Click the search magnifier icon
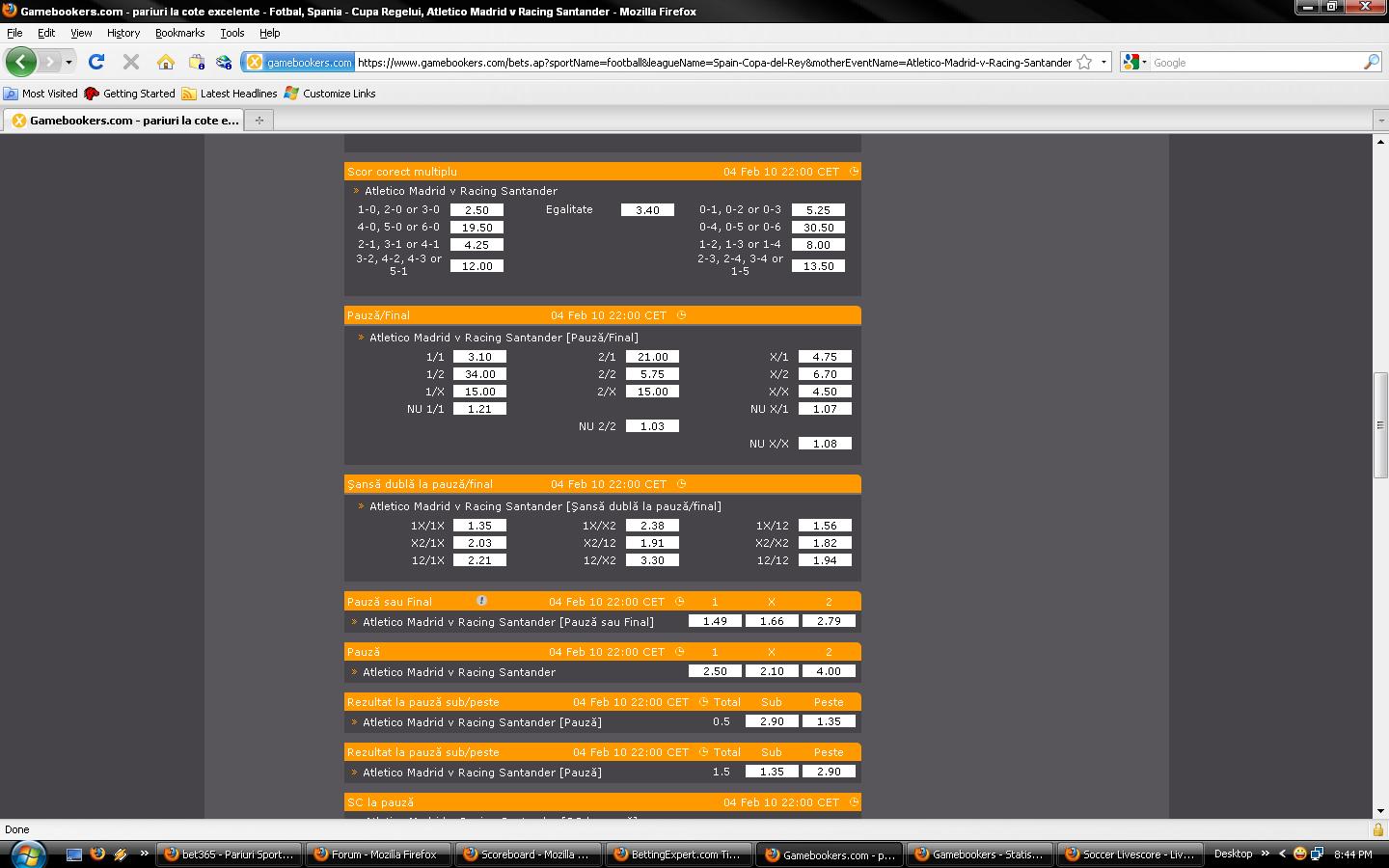Image resolution: width=1389 pixels, height=868 pixels. click(x=1371, y=62)
